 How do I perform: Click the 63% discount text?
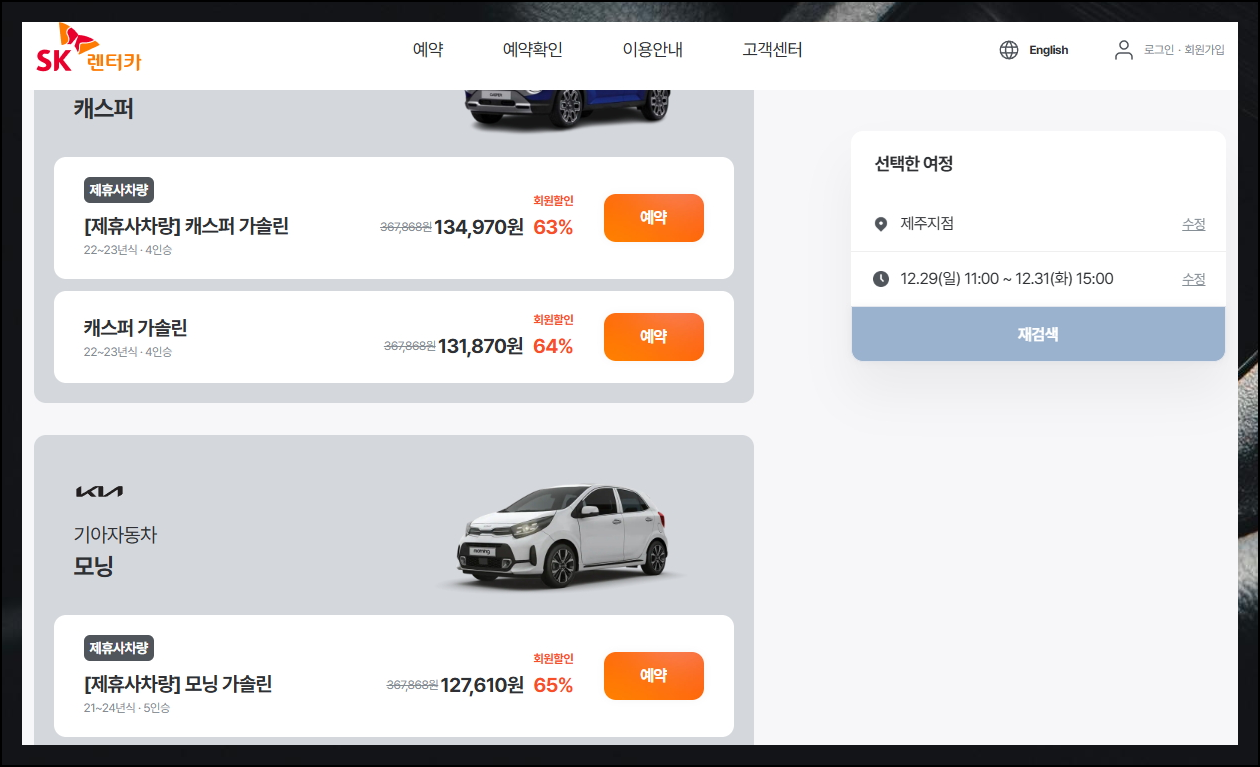[x=553, y=227]
